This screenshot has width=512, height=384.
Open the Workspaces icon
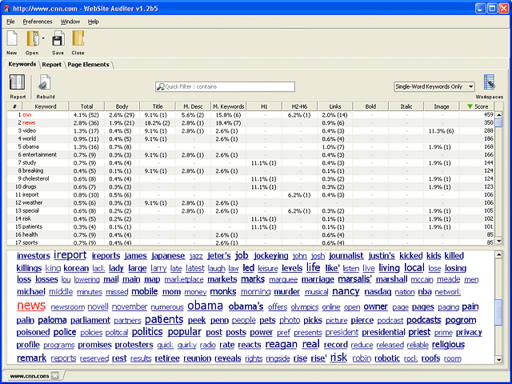[489, 82]
